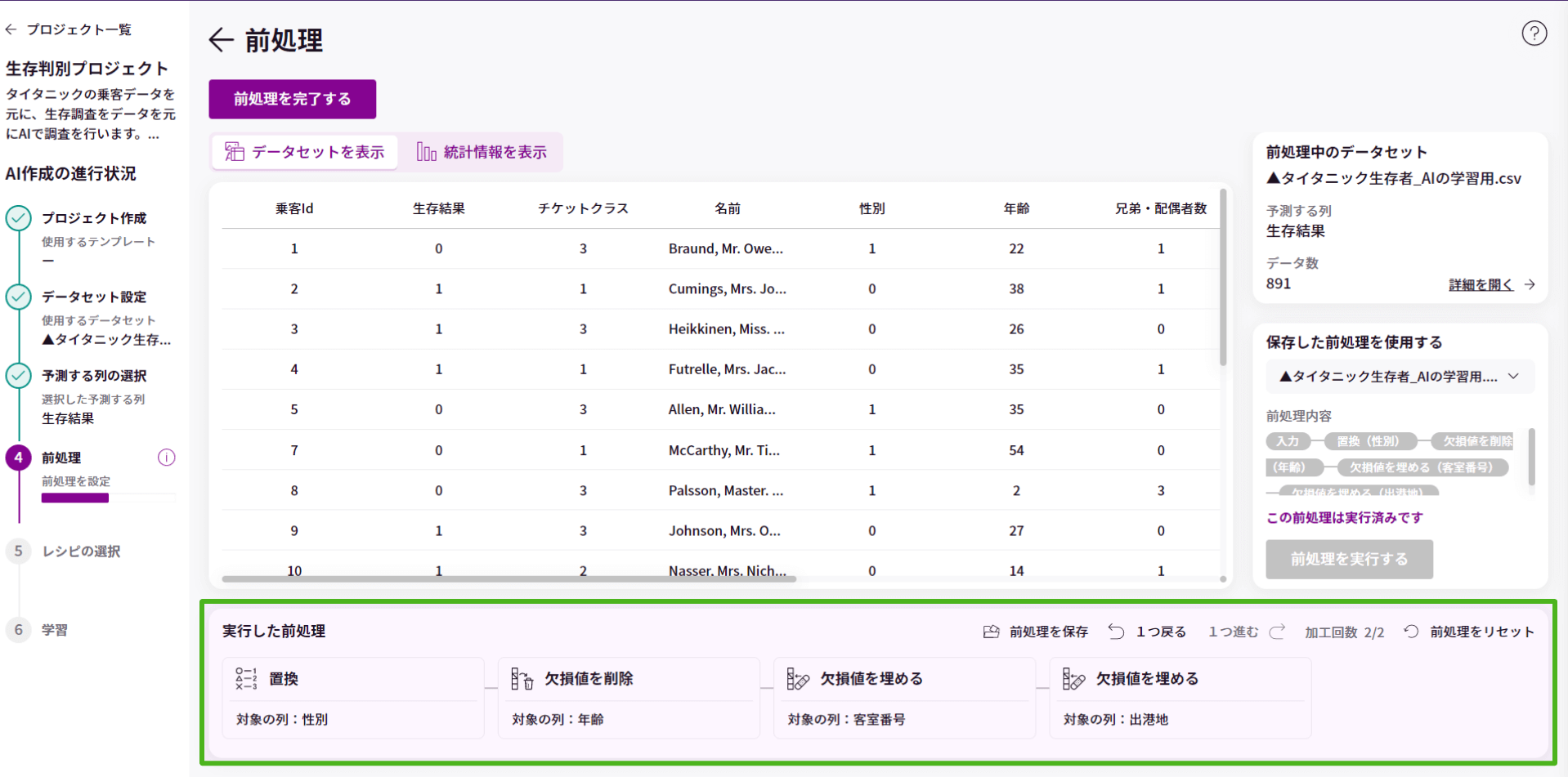The width and height of the screenshot is (1568, 777).
Task: Click the step 6 学習 badge
Action: coord(19,630)
